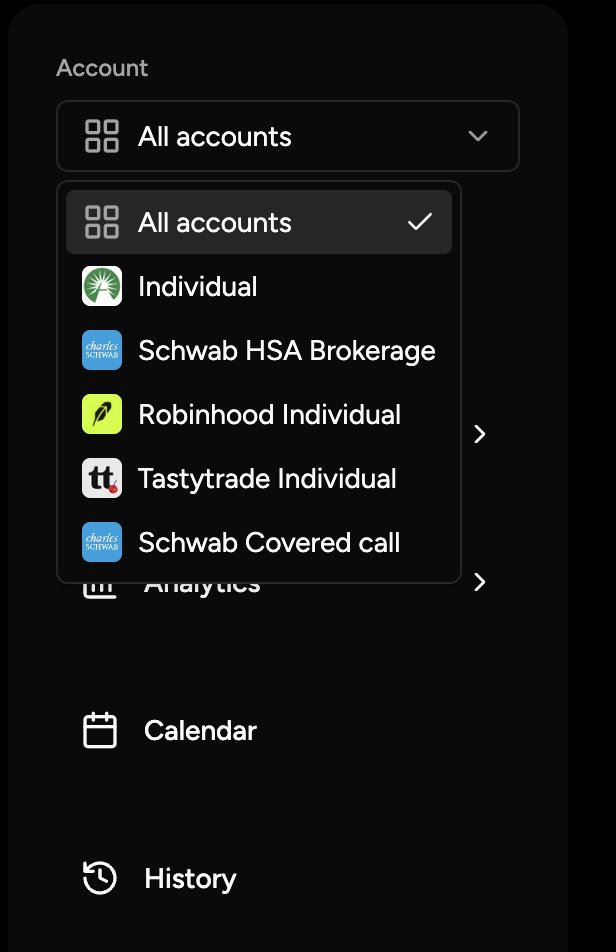The image size is (616, 952).
Task: Select Tastytrade Individual account
Action: pyautogui.click(x=259, y=478)
